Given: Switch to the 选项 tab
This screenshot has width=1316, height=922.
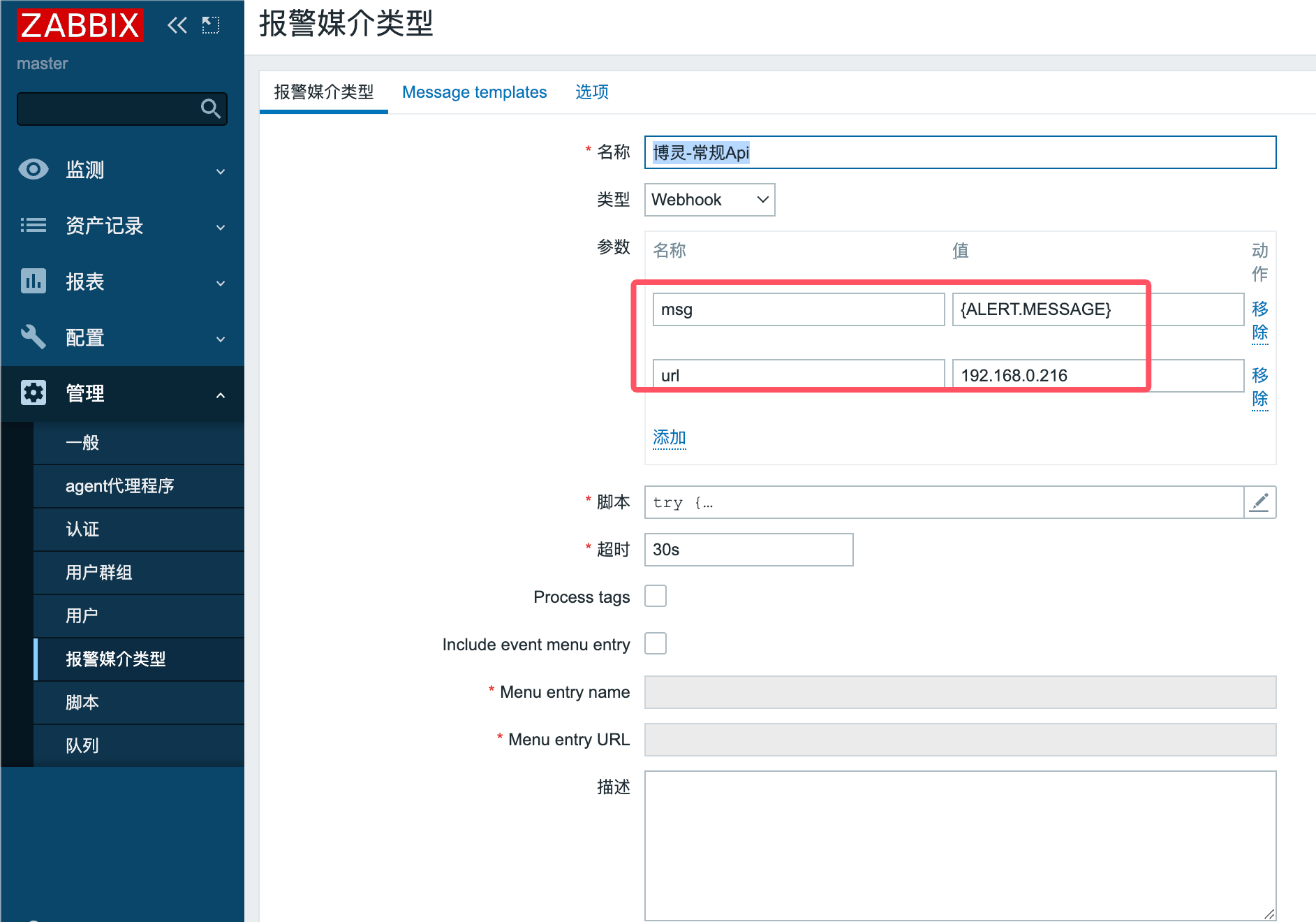Looking at the screenshot, I should pyautogui.click(x=592, y=92).
